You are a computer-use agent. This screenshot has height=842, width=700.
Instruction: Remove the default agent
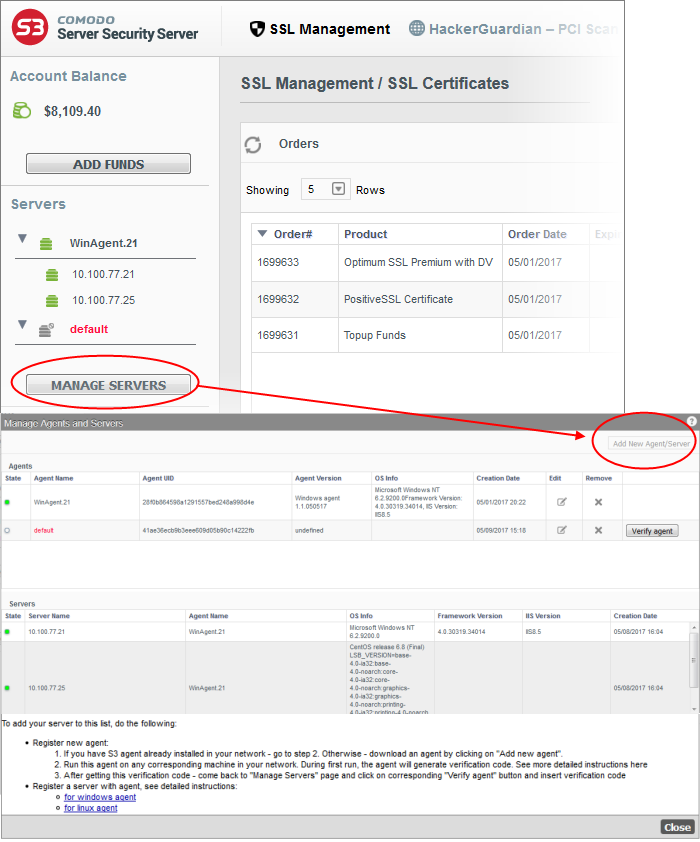coord(599,530)
